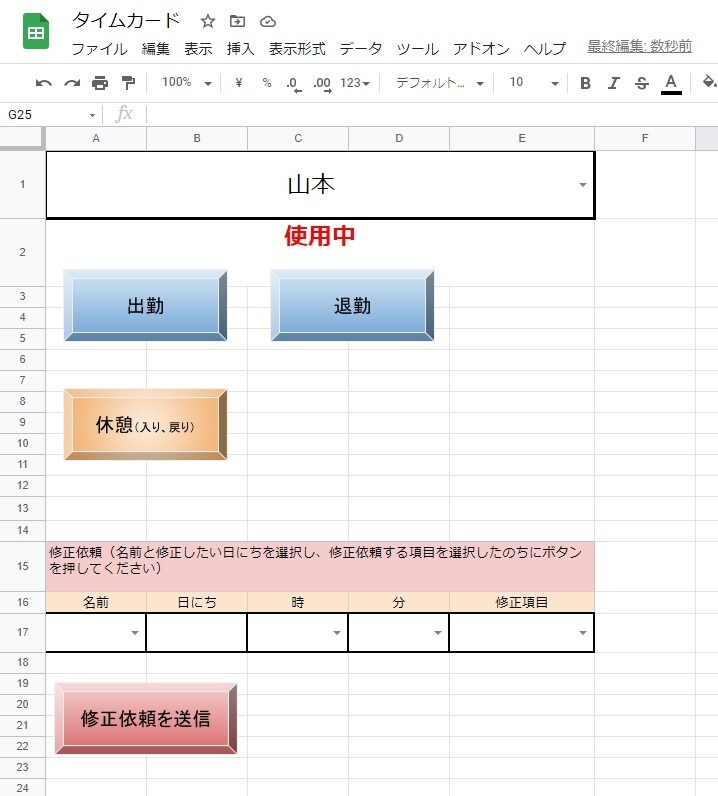Viewport: 718px width, 796px height.
Task: Open the text color picker
Action: [x=671, y=84]
